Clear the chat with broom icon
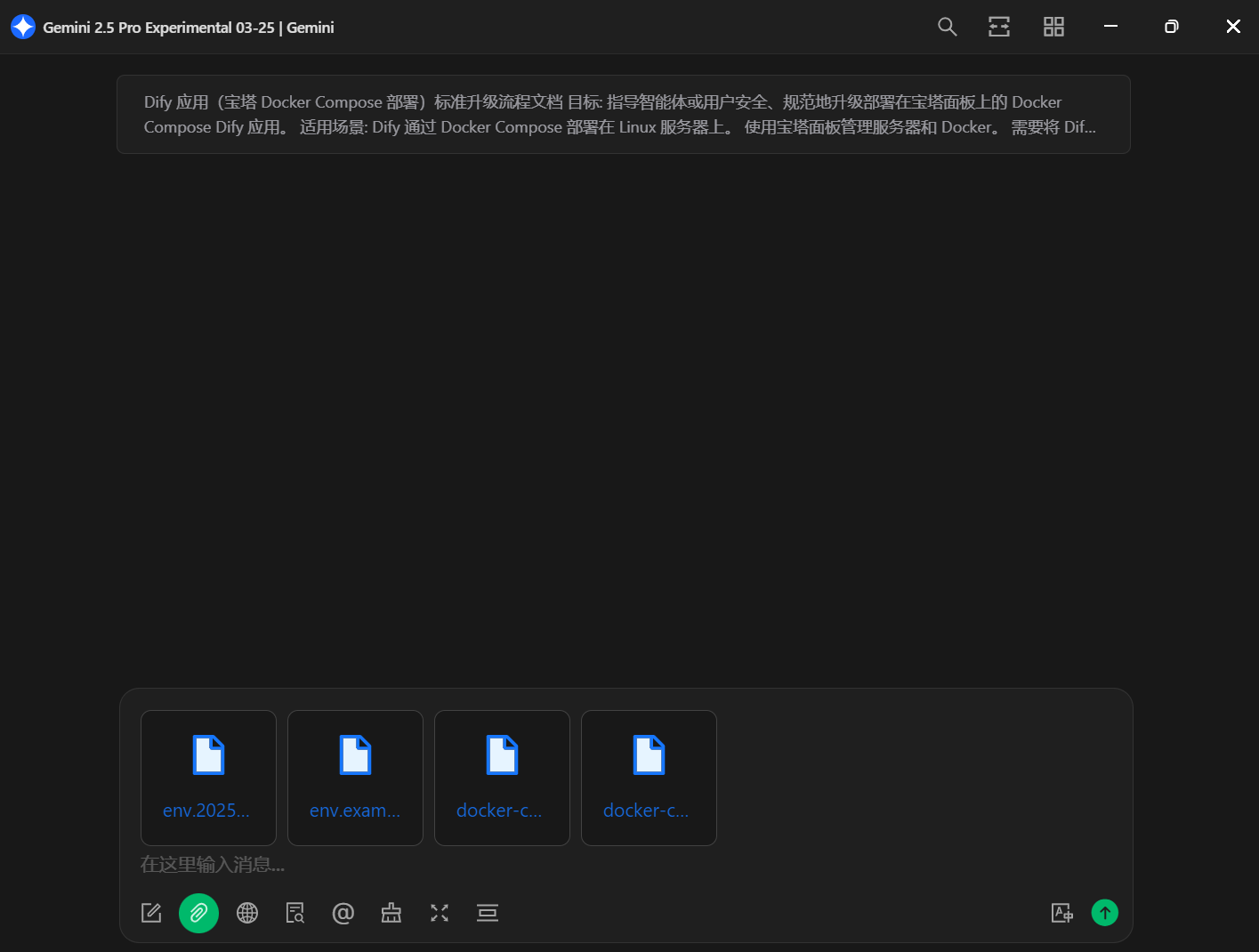Viewport: 1259px width, 952px height. (391, 913)
